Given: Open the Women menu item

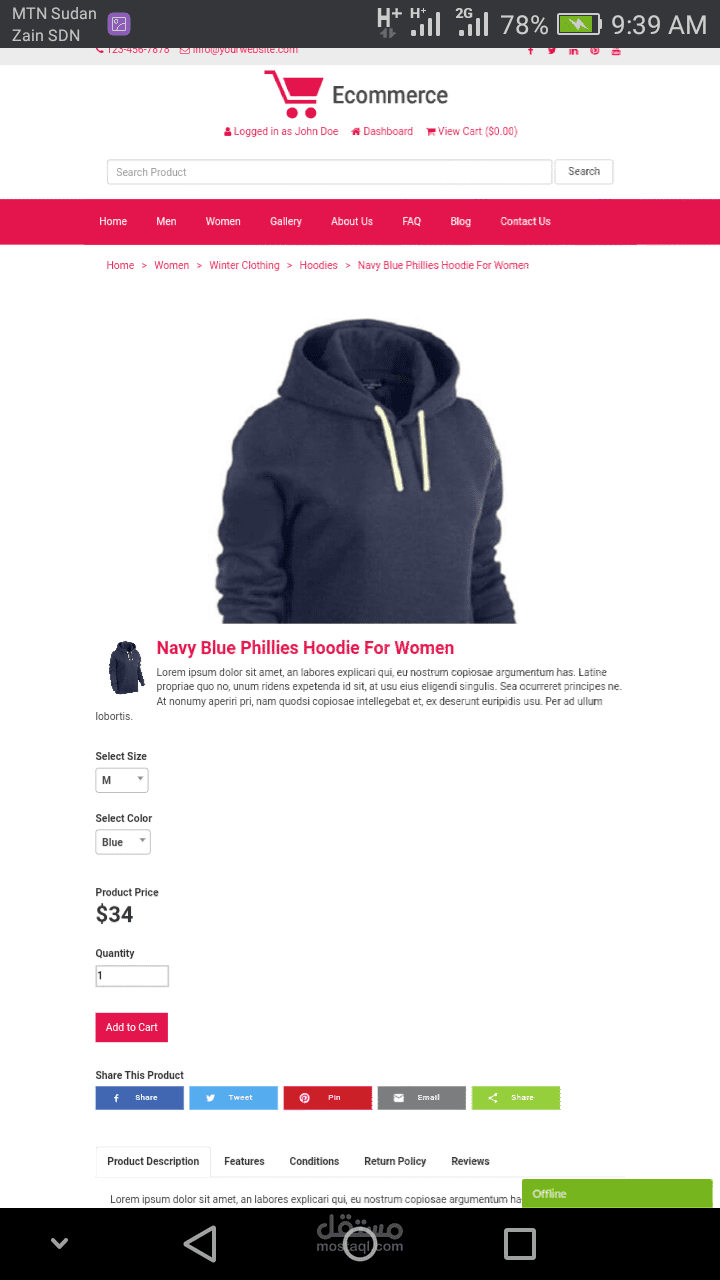Looking at the screenshot, I should 223,222.
